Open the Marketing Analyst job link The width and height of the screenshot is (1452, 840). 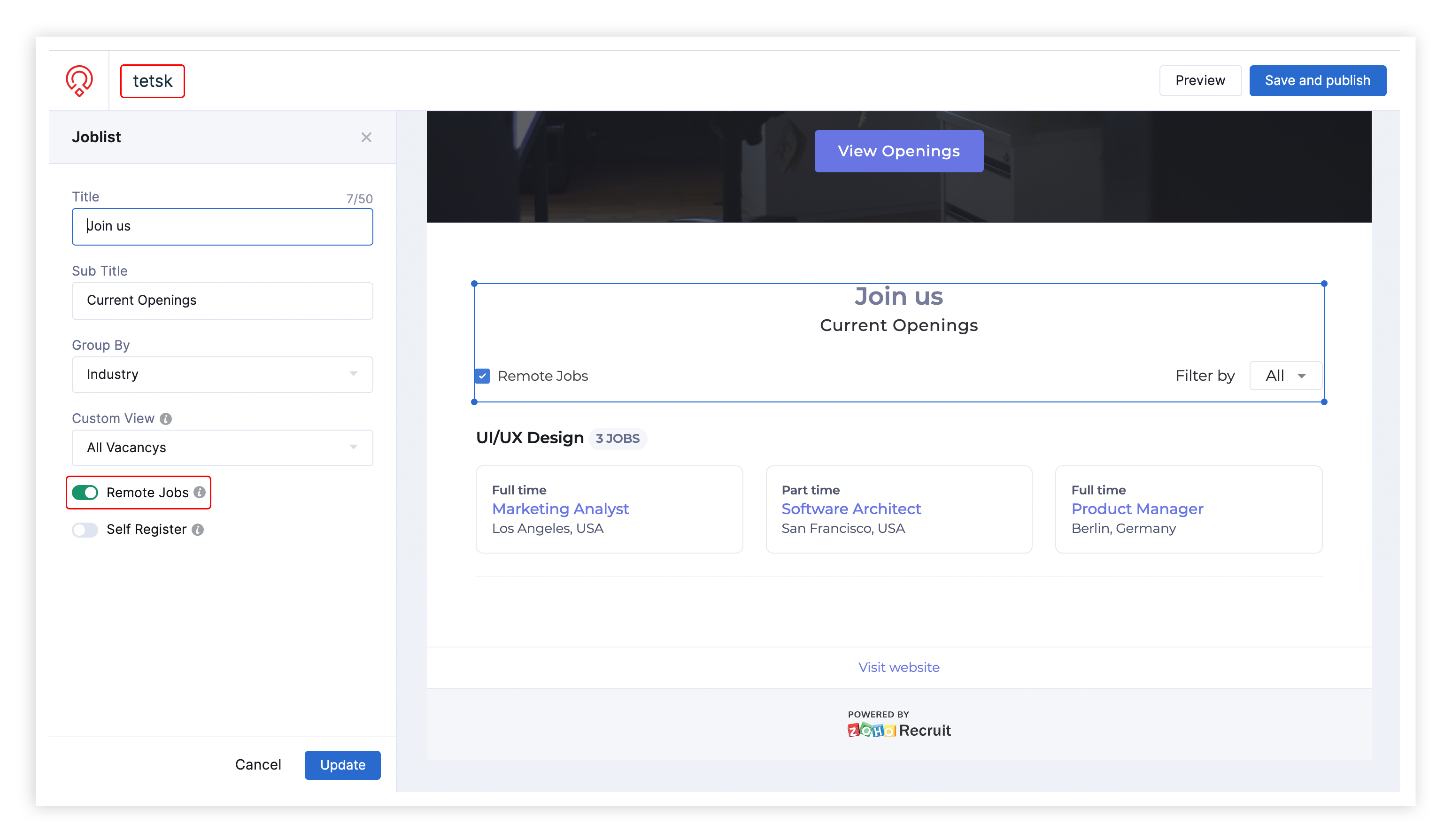(560, 509)
